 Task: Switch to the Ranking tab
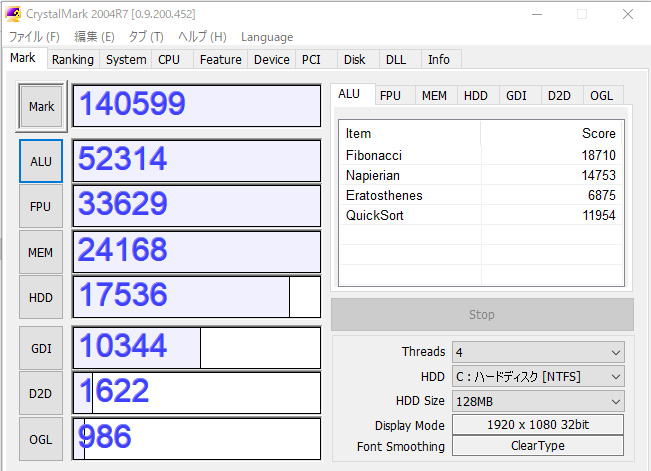click(x=73, y=59)
